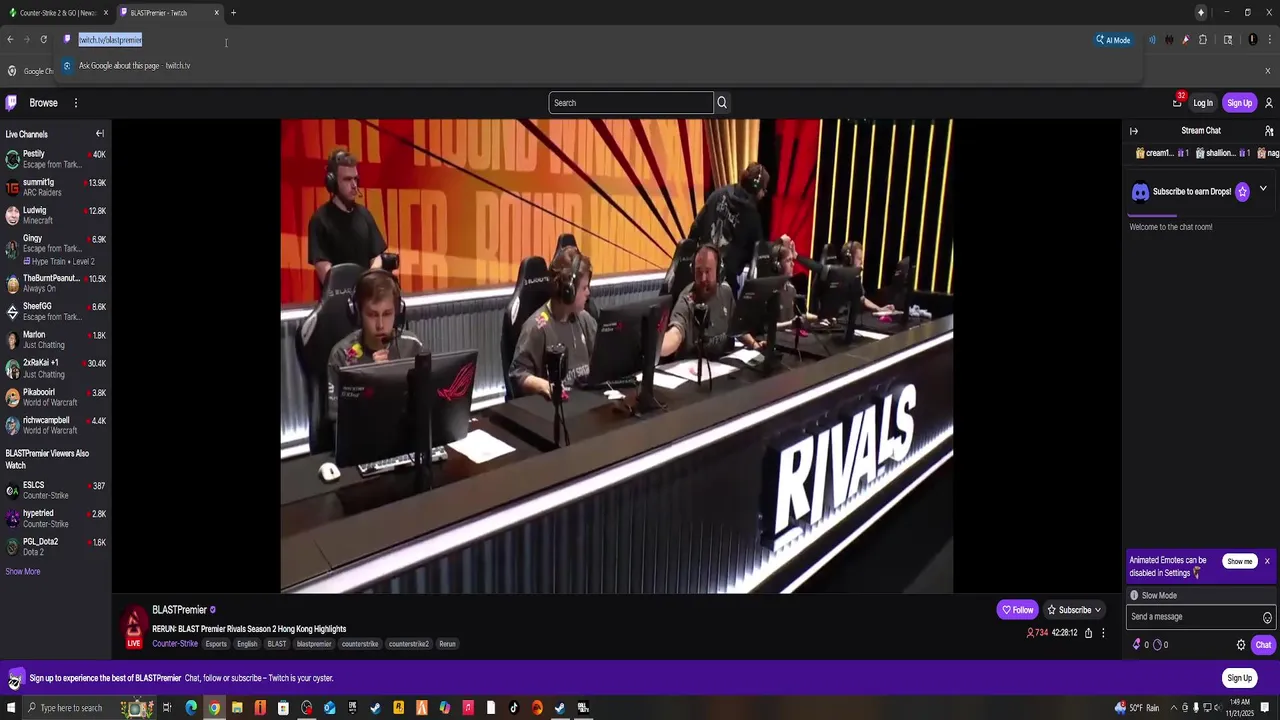Click the Gemini sparkle icon in title bar

(1201, 12)
